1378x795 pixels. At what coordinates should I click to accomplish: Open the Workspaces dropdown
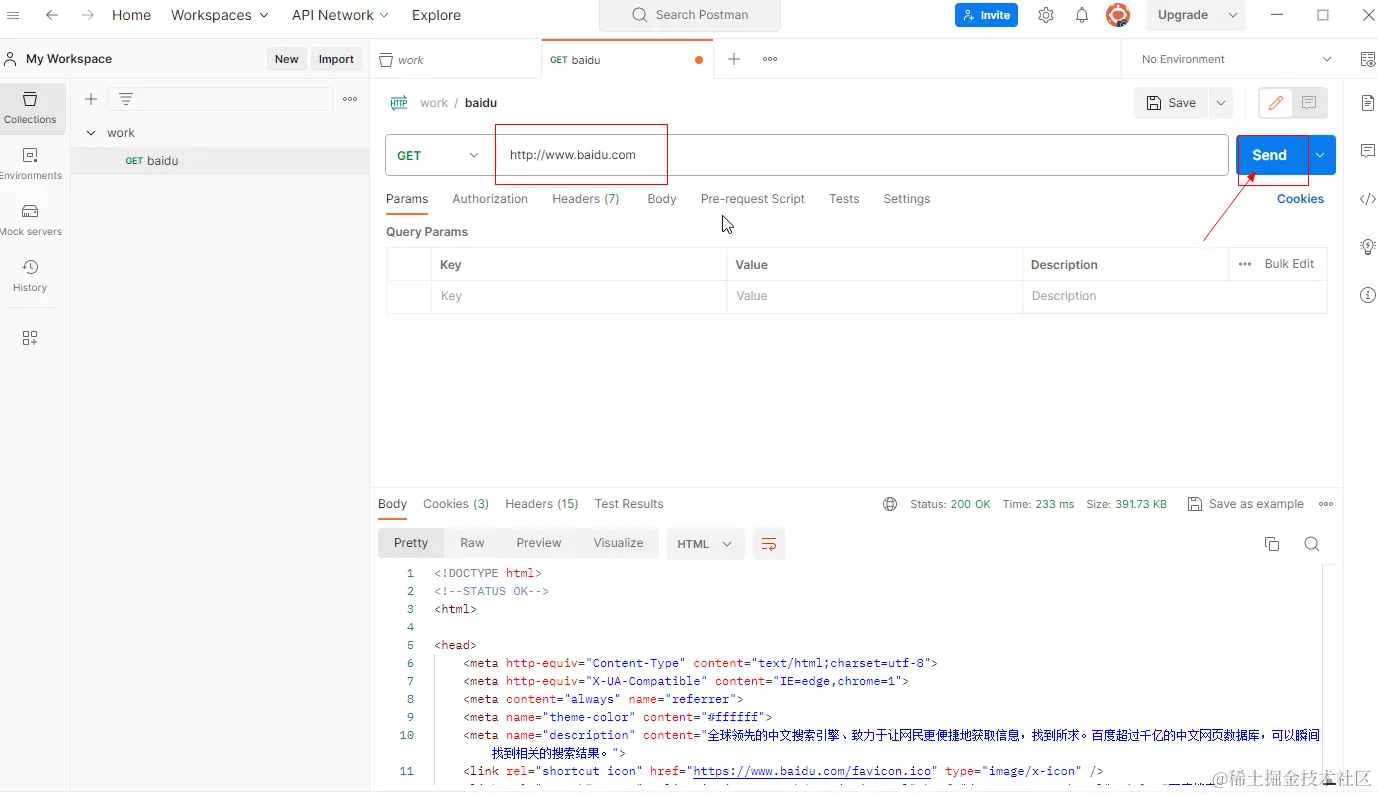[220, 15]
